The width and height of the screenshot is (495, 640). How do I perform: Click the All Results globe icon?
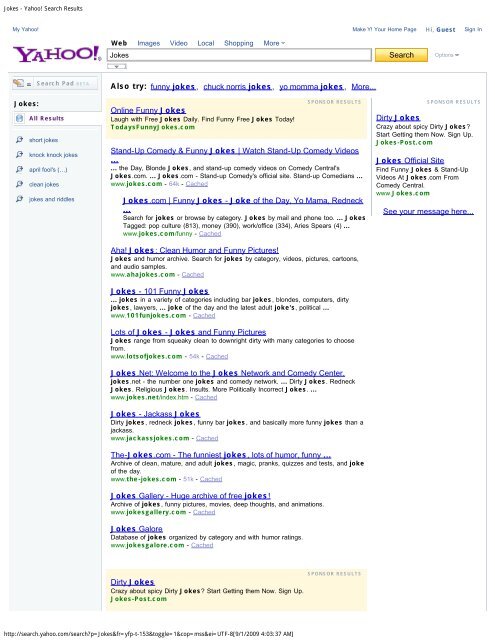coord(19,118)
